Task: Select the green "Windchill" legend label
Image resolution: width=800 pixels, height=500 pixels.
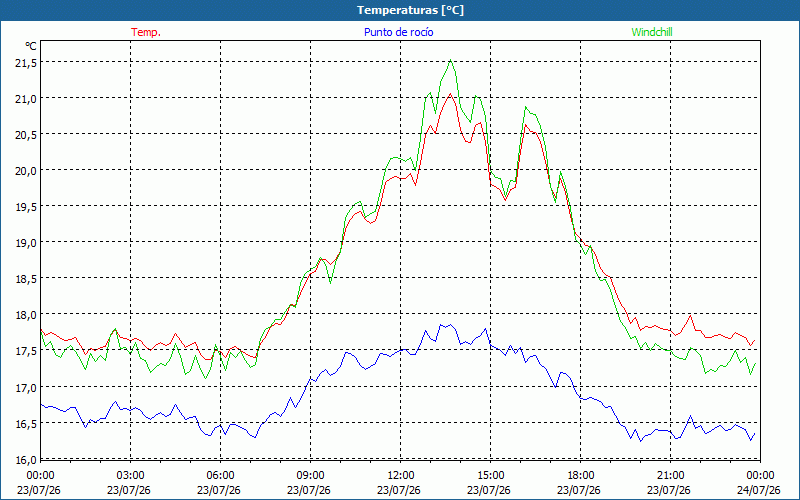Action: coord(652,32)
